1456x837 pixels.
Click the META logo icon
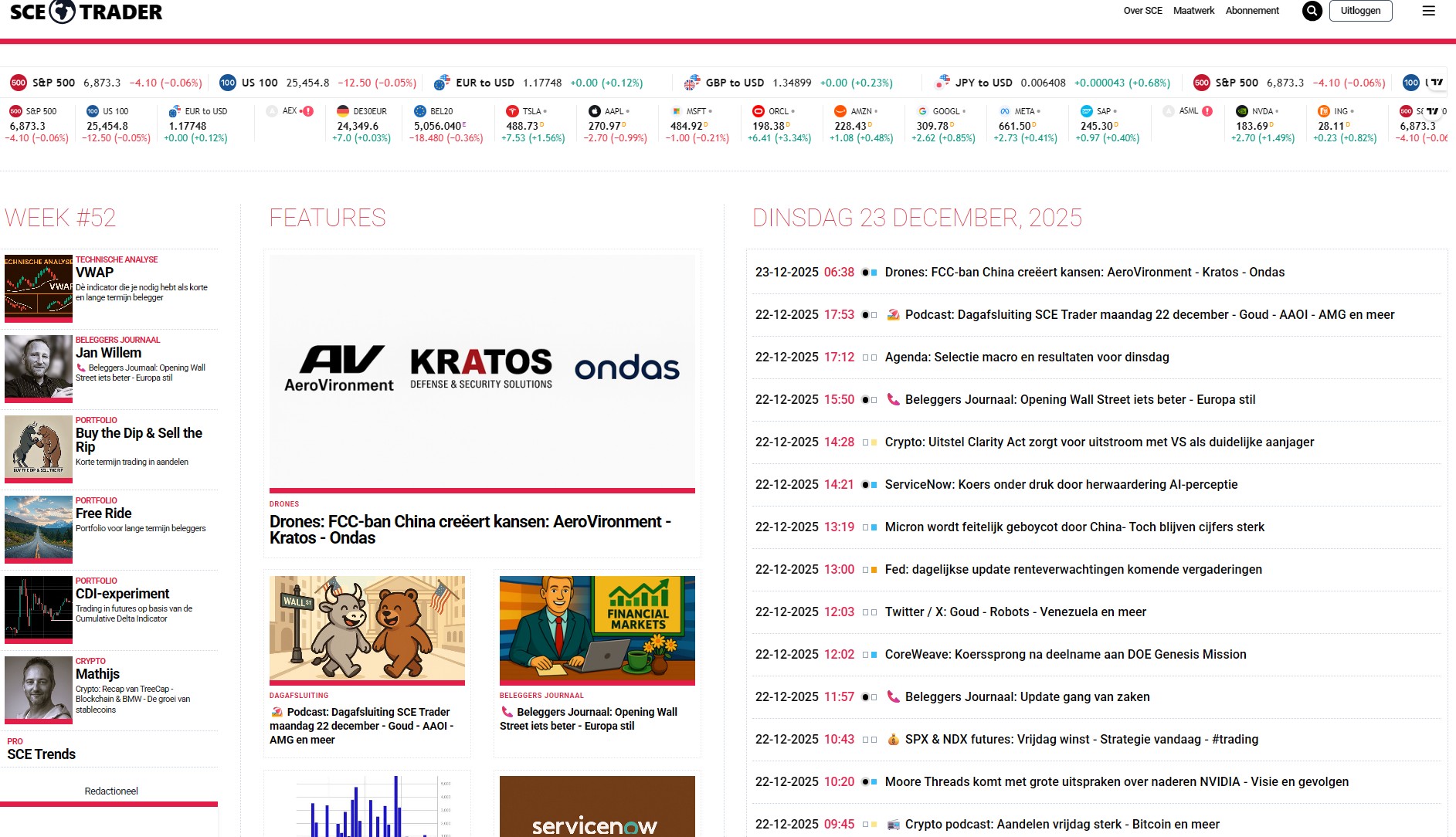pos(1005,111)
